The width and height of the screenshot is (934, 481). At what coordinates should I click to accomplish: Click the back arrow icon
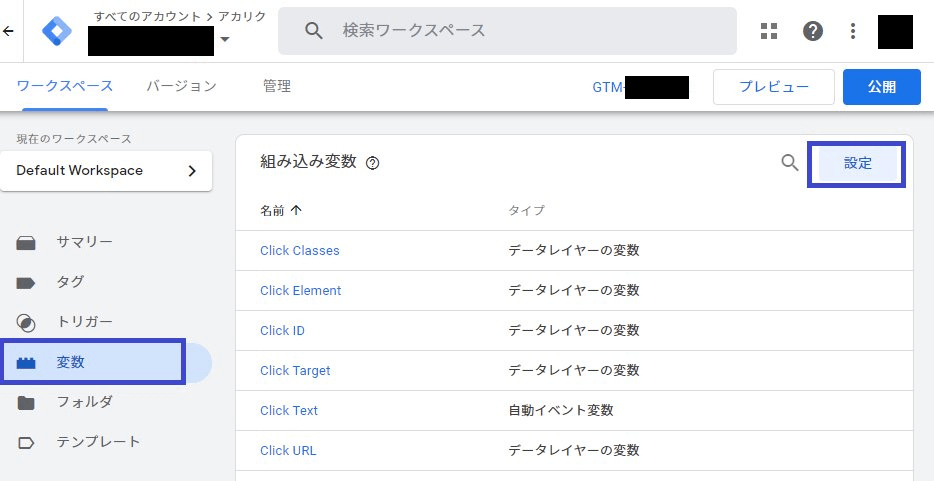[8, 31]
